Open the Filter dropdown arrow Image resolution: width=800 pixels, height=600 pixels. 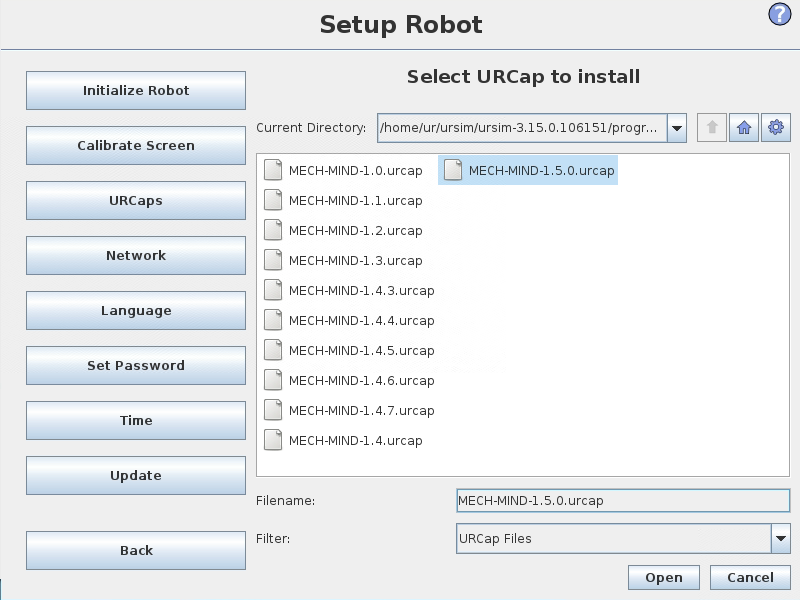coord(780,539)
